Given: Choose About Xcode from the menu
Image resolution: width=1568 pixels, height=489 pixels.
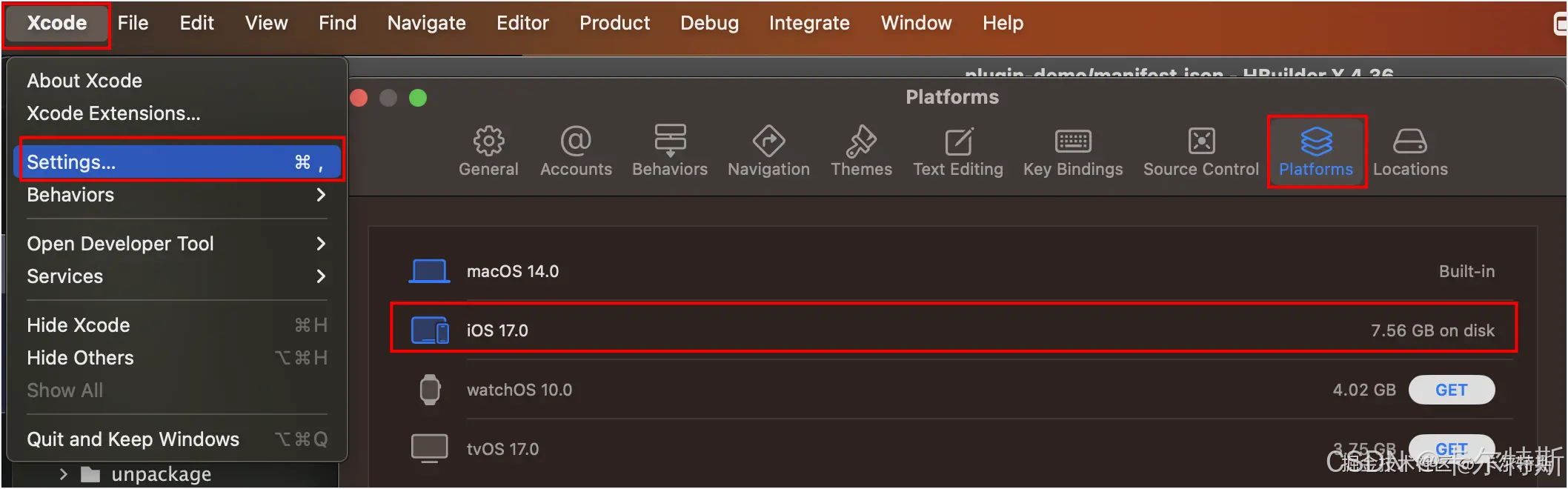Looking at the screenshot, I should (177, 81).
